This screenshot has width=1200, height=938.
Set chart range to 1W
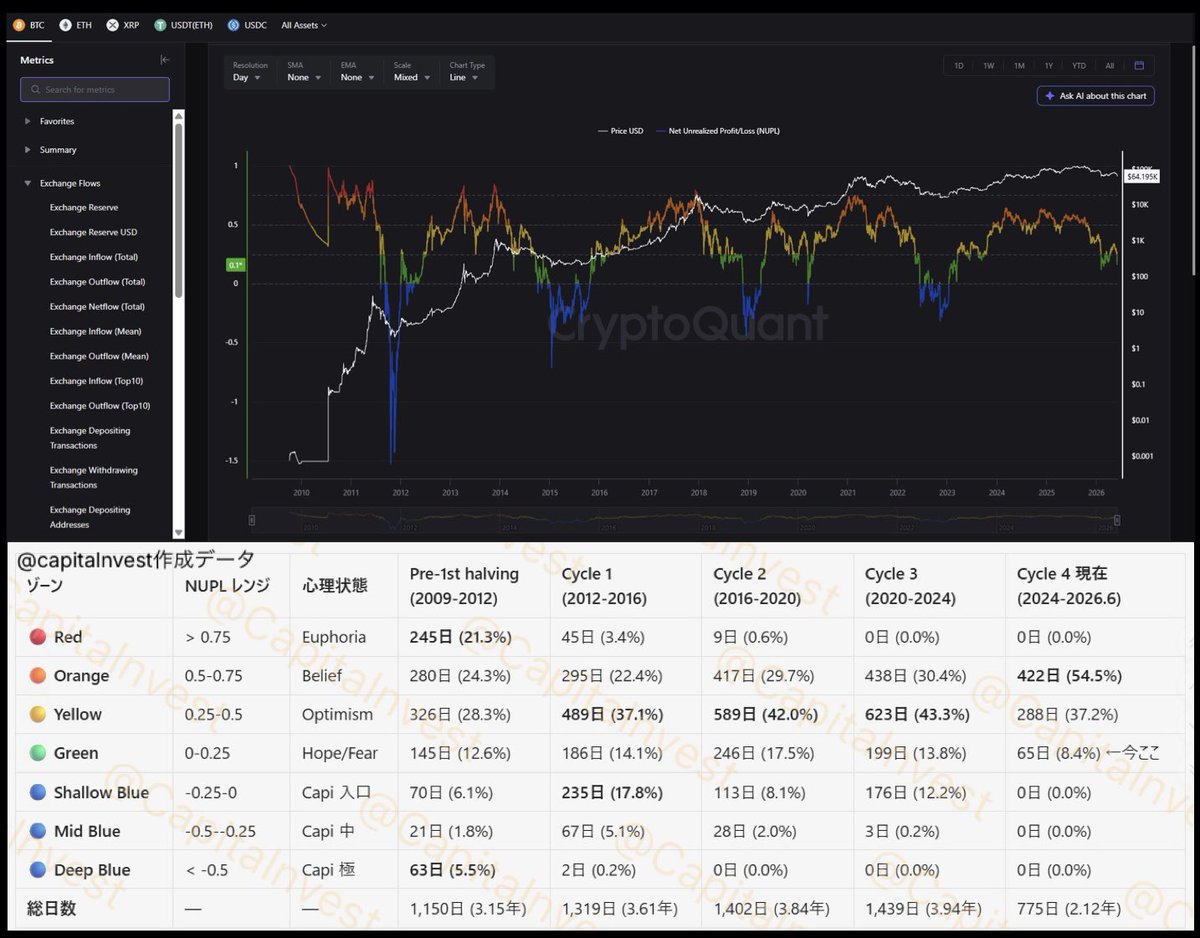(x=989, y=66)
